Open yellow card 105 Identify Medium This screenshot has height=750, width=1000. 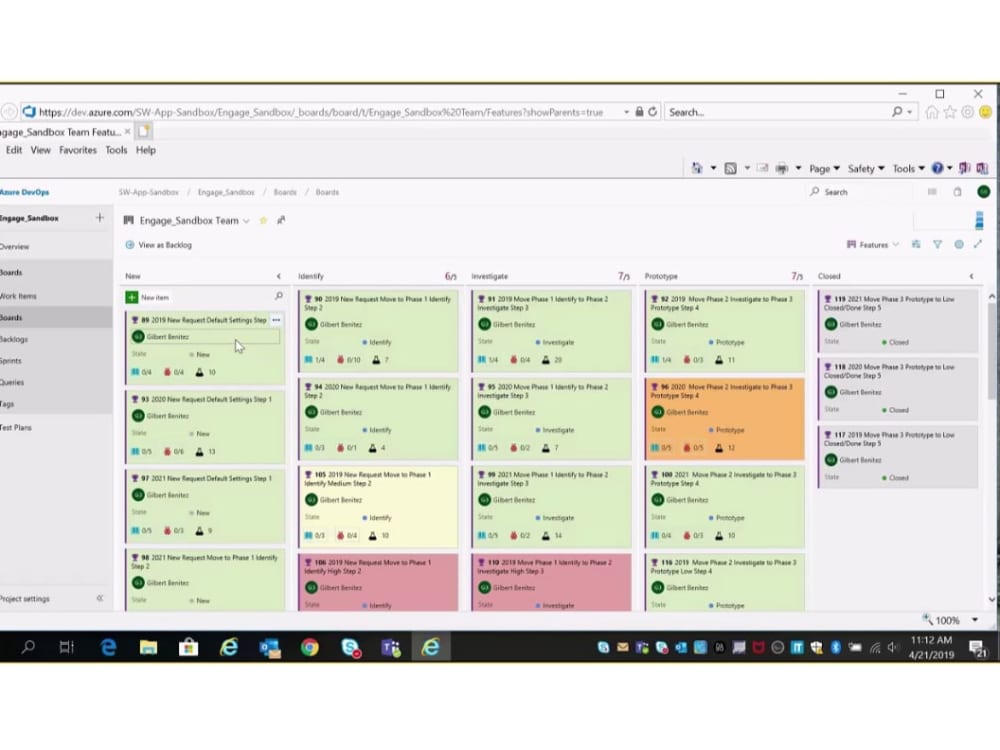coord(378,506)
